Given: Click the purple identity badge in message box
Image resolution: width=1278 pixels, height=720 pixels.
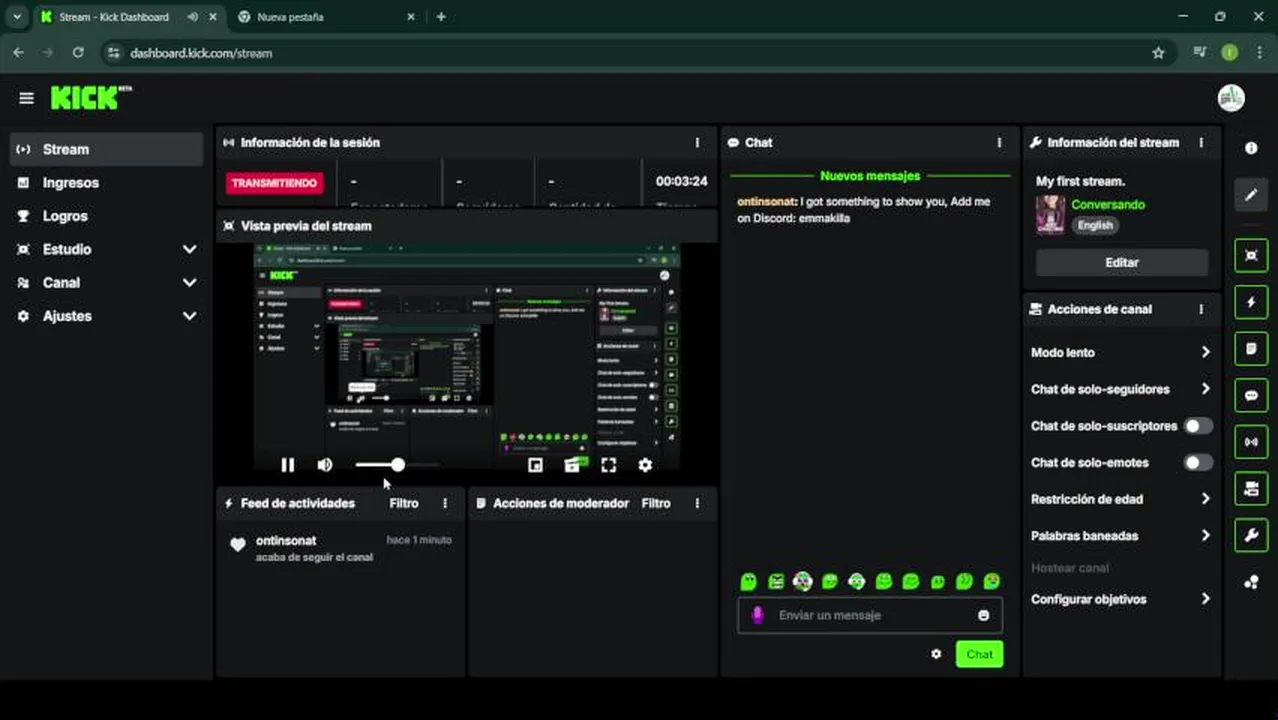Looking at the screenshot, I should pyautogui.click(x=757, y=615).
